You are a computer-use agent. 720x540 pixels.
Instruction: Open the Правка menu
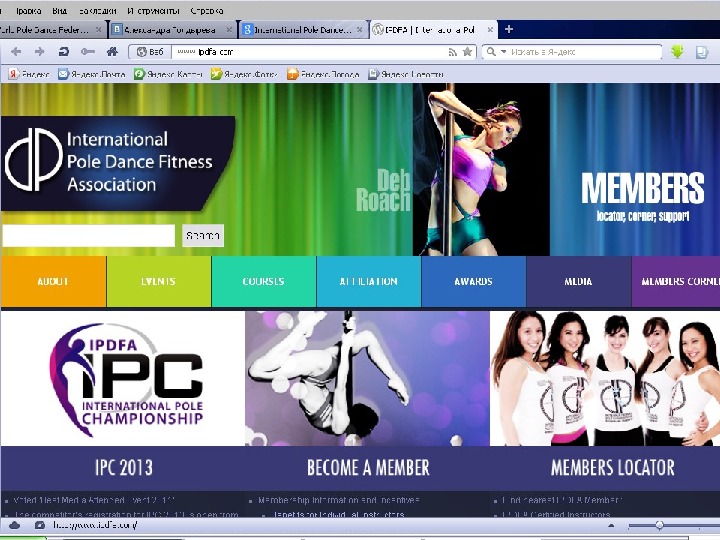click(x=28, y=11)
